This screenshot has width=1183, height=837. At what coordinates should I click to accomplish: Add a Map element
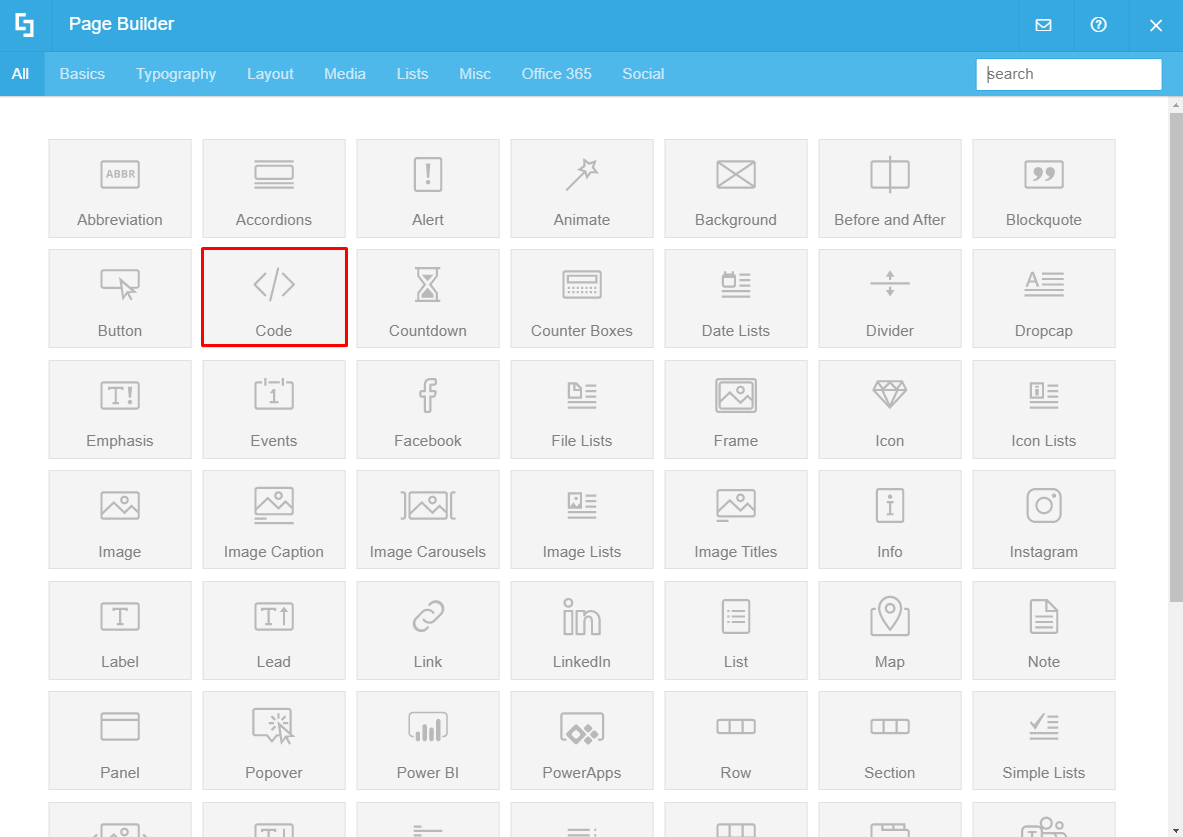890,630
